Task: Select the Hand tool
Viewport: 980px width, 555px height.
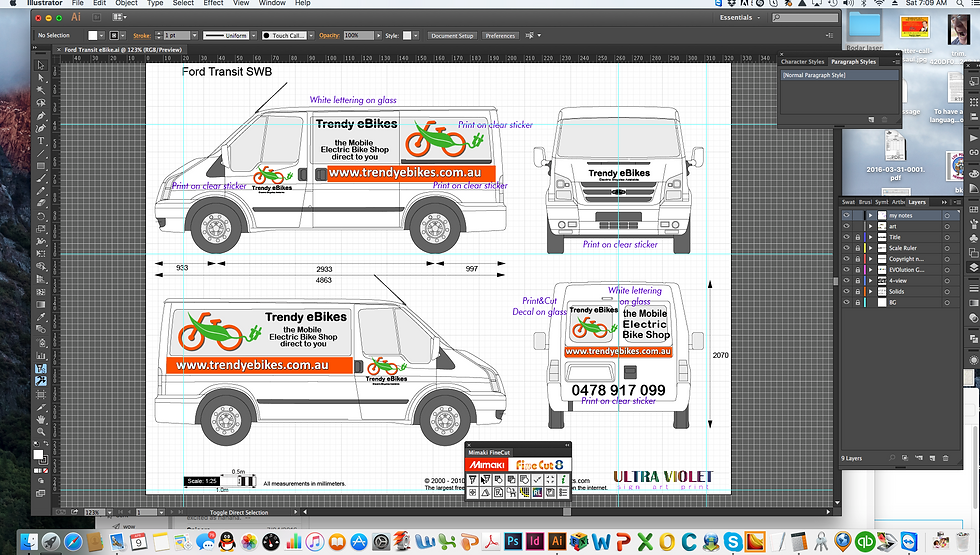Action: coord(41,419)
